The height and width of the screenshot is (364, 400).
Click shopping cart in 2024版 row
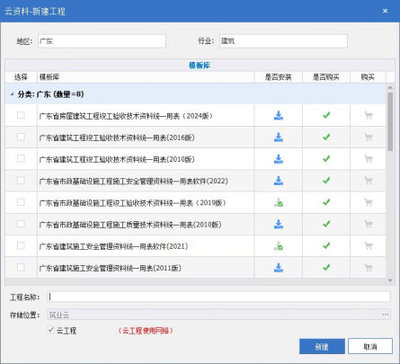(x=368, y=116)
